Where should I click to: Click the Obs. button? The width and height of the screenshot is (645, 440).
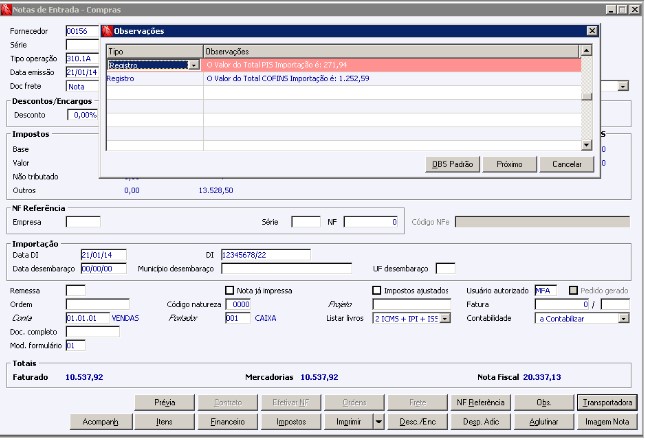click(x=543, y=403)
